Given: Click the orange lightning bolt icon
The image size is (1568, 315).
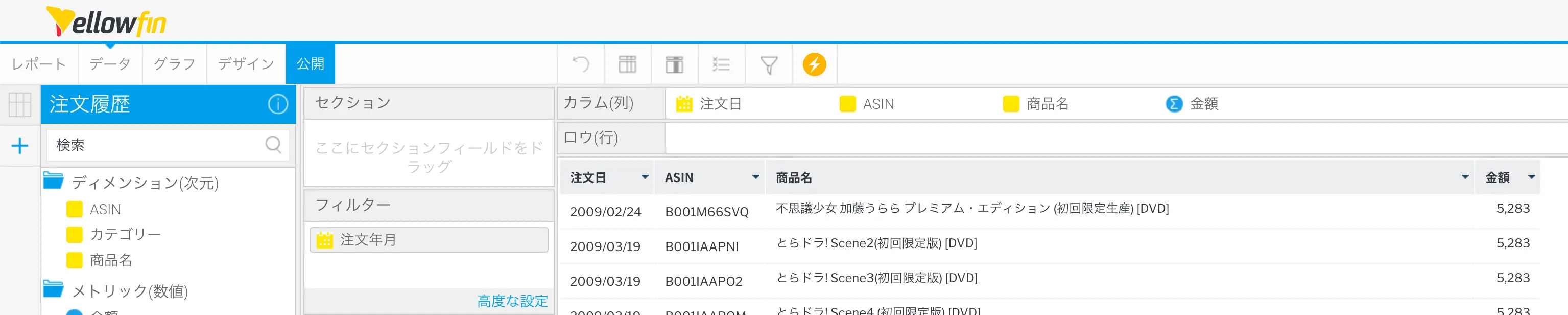Looking at the screenshot, I should point(814,64).
